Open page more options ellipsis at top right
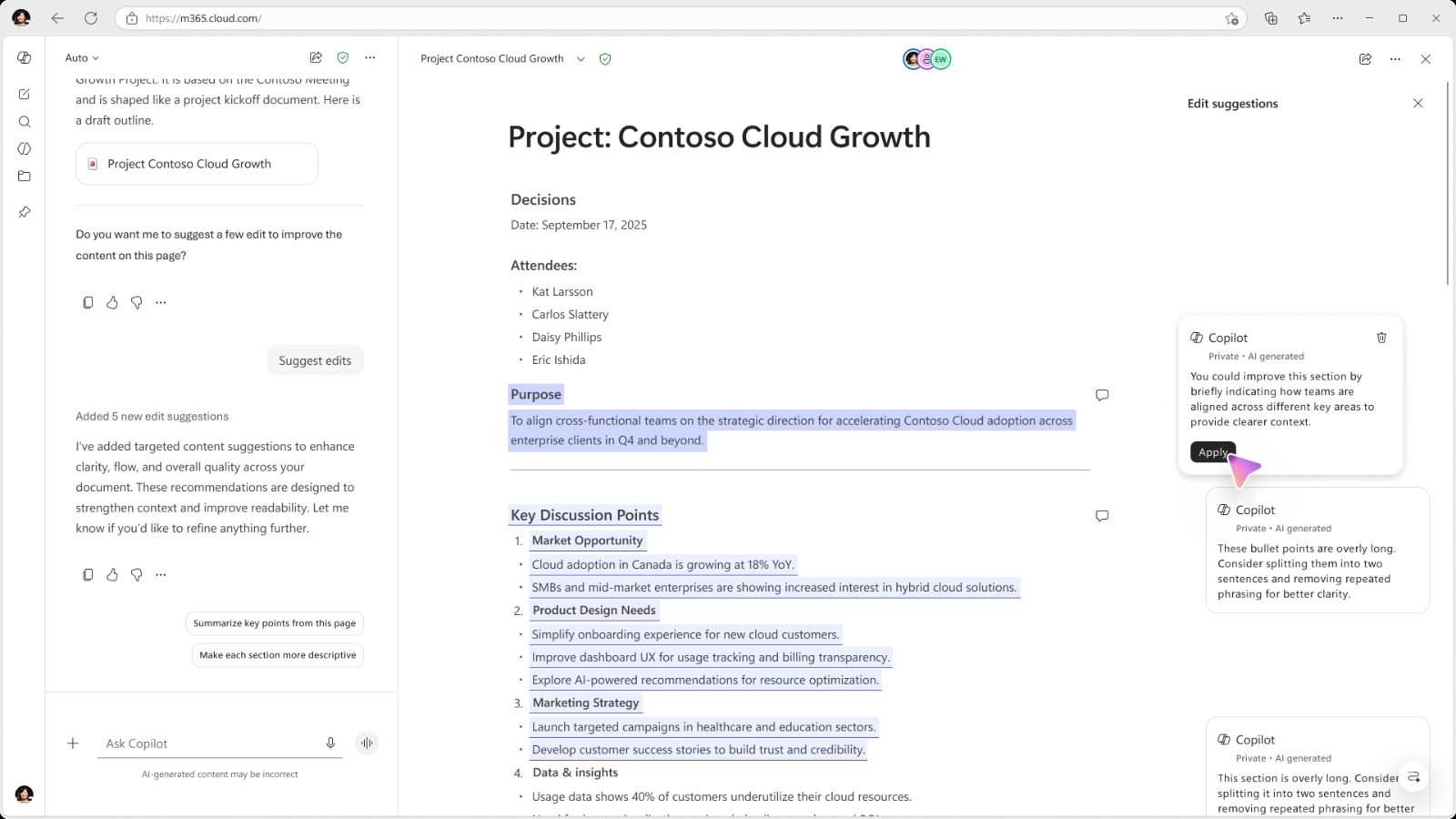The image size is (1456, 819). pyautogui.click(x=1395, y=58)
